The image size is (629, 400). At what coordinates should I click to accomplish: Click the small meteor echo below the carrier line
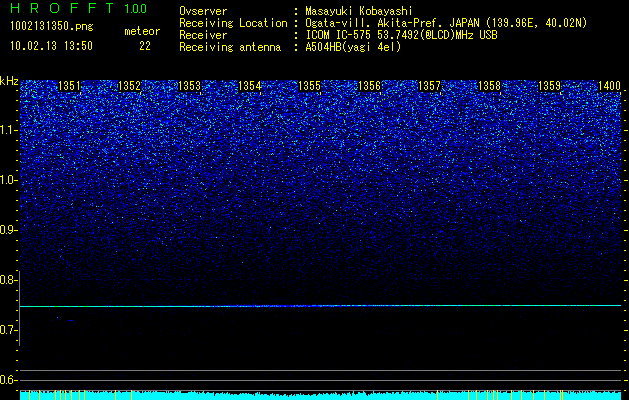coord(71,320)
